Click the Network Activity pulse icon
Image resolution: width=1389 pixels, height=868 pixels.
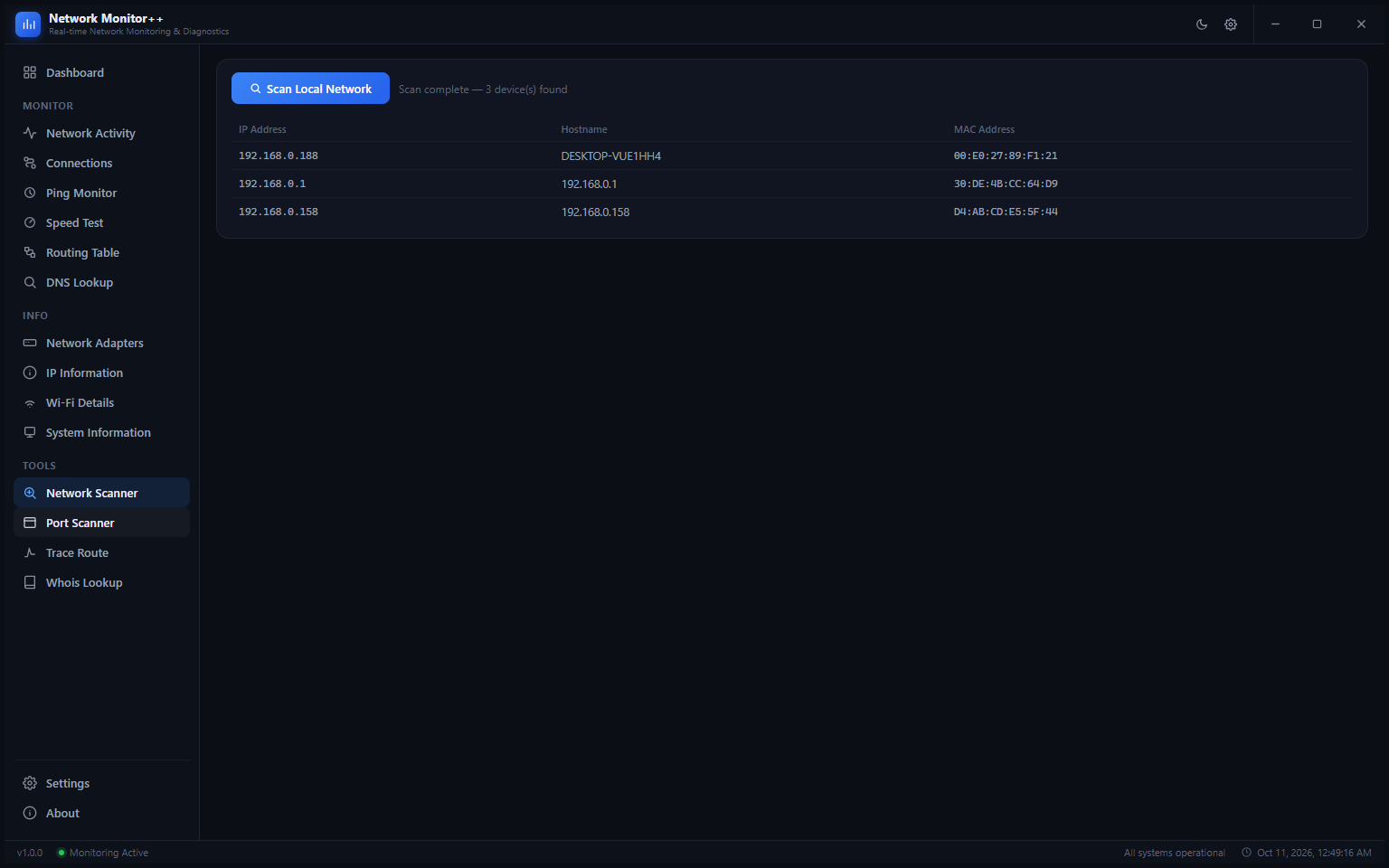click(30, 133)
